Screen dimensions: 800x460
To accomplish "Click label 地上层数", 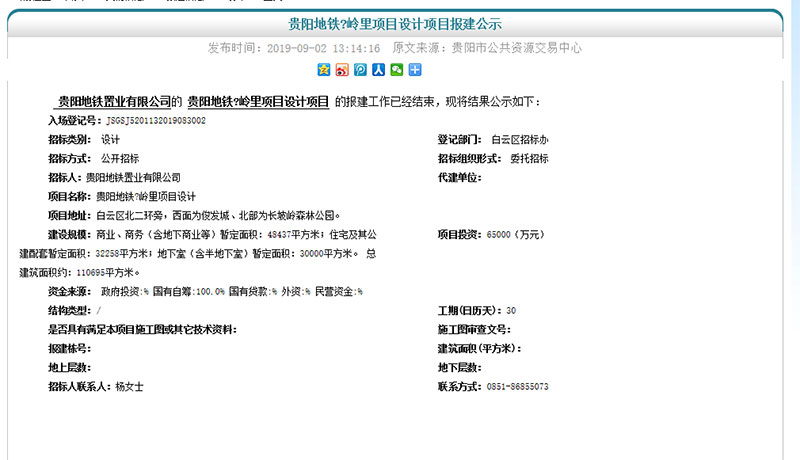I will pos(69,368).
